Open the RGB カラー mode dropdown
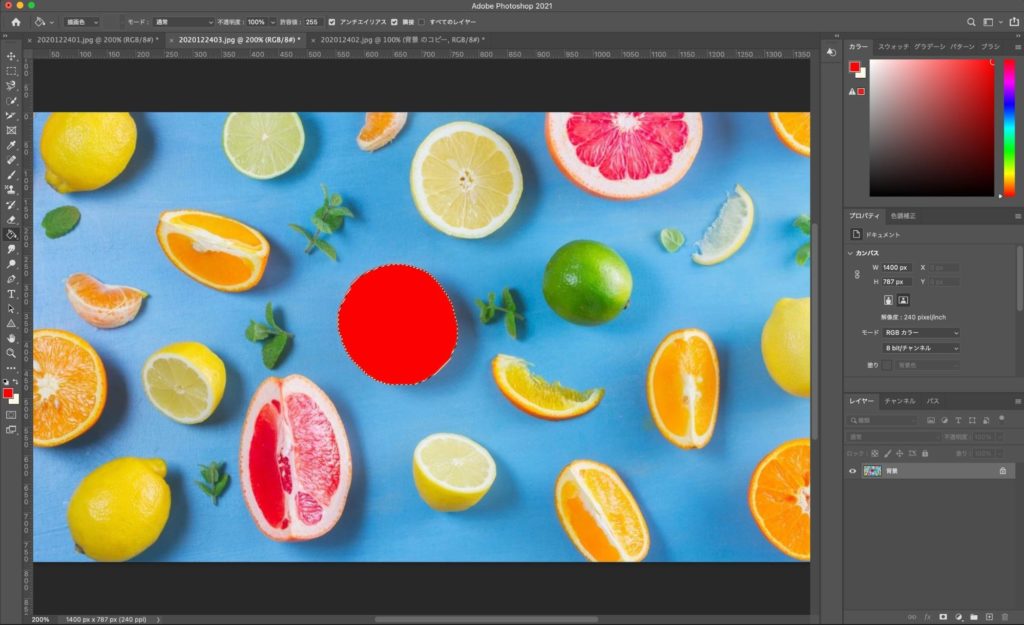The image size is (1024, 625). [x=921, y=332]
